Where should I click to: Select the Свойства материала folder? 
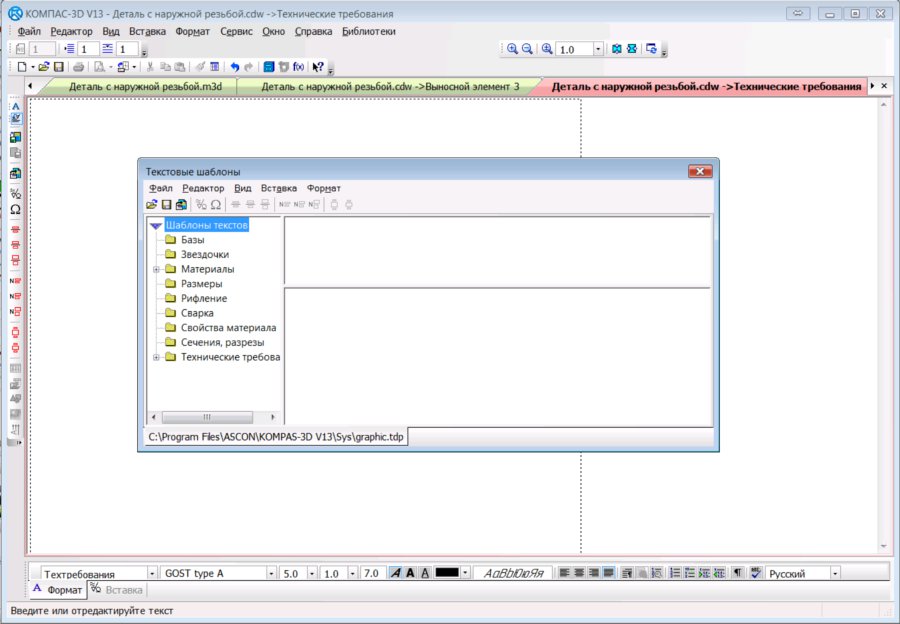click(228, 328)
